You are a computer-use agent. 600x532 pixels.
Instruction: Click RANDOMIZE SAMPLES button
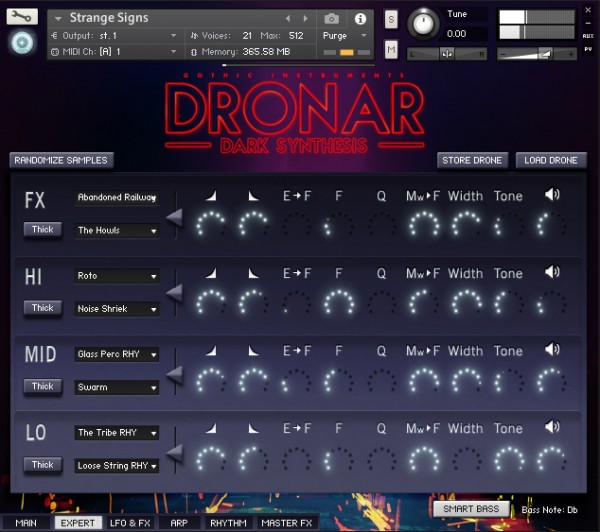[x=61, y=160]
